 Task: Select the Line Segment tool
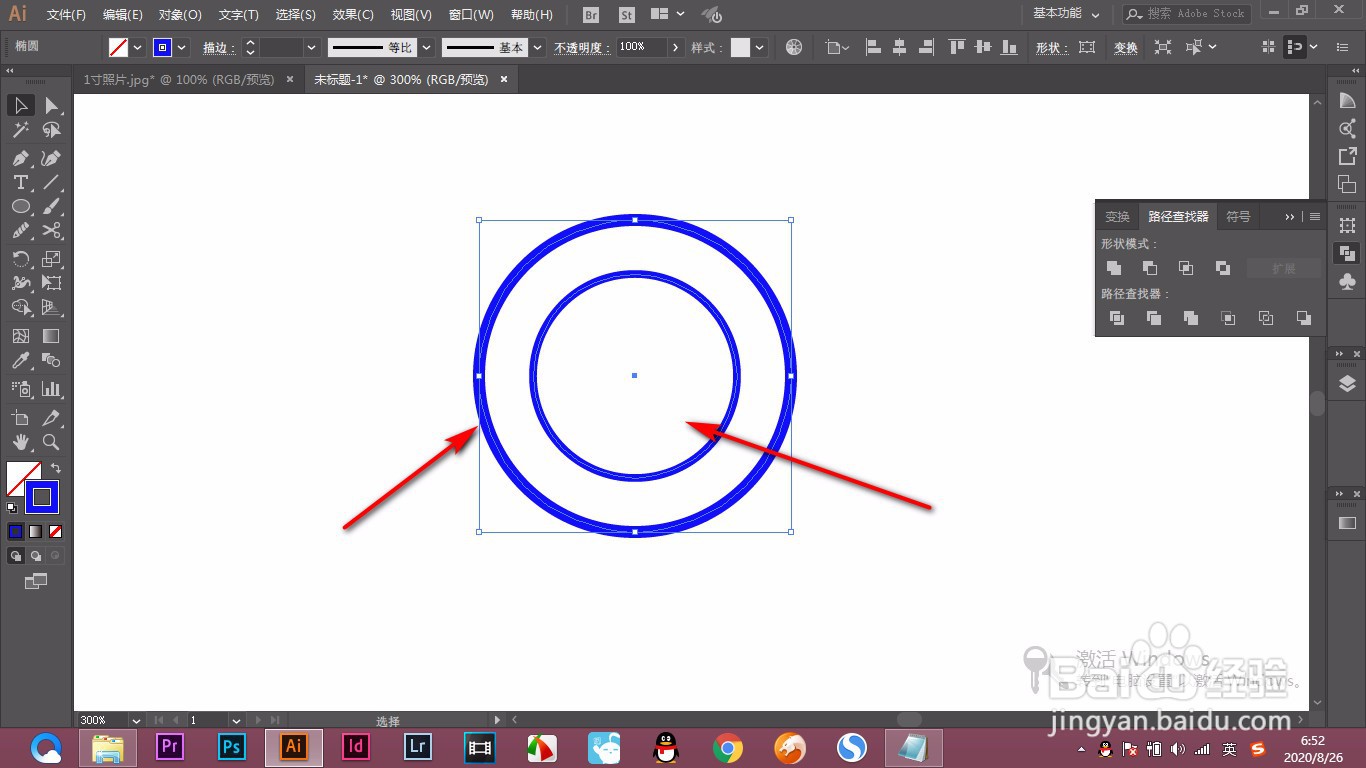[52, 182]
